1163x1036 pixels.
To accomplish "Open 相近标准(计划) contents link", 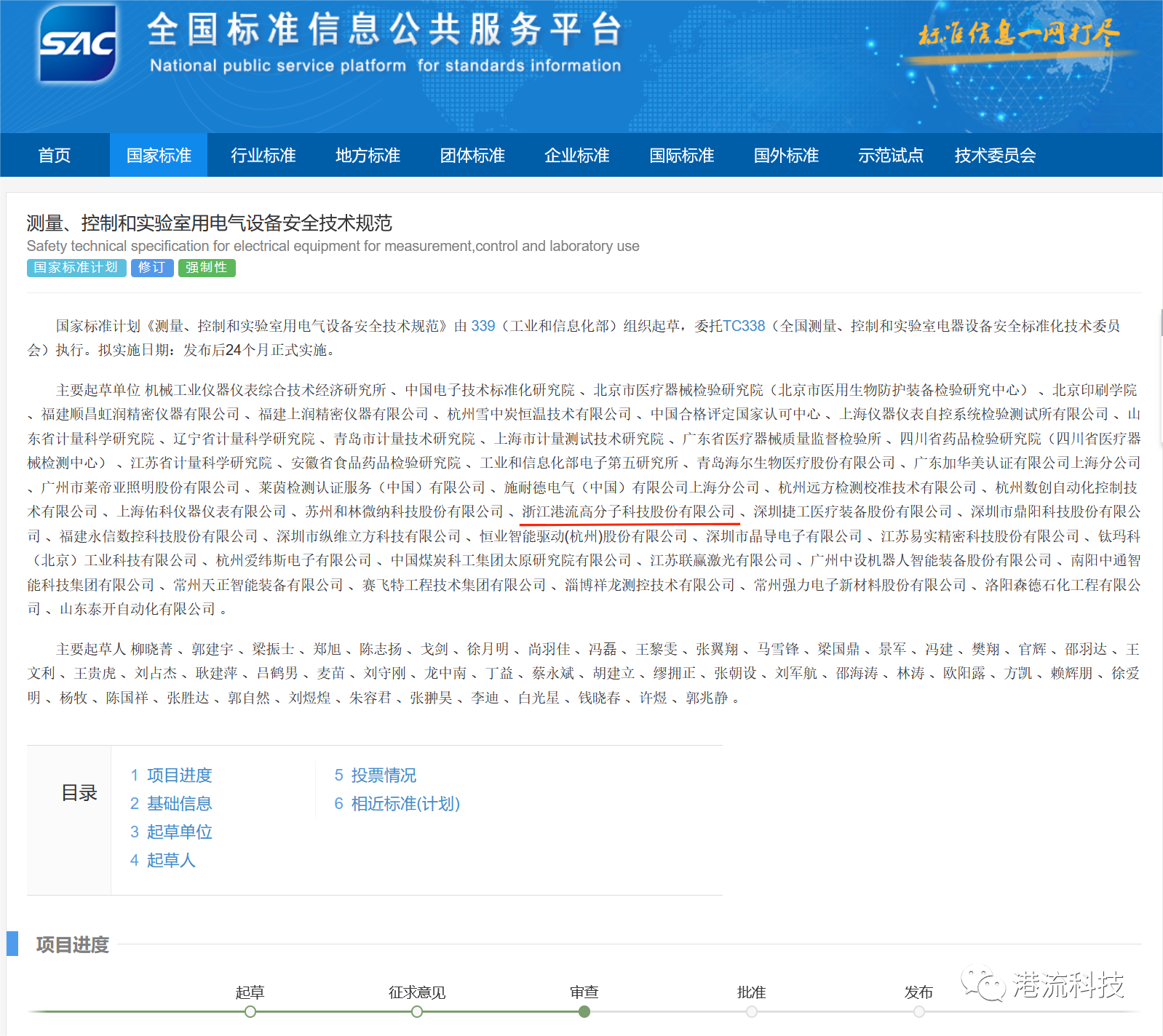I will point(397,804).
